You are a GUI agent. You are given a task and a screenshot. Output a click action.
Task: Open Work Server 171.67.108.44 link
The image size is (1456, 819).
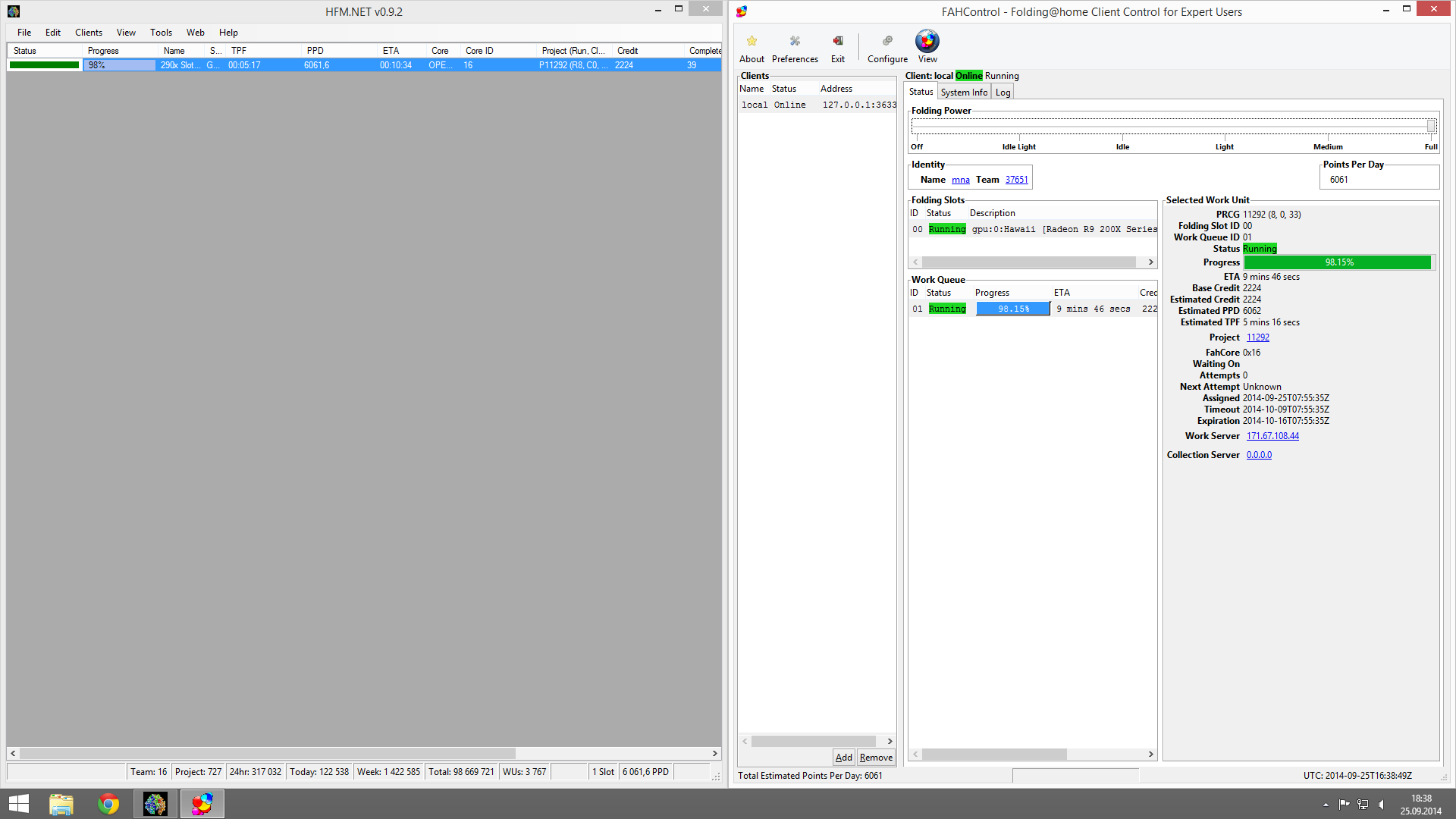pyautogui.click(x=1272, y=436)
